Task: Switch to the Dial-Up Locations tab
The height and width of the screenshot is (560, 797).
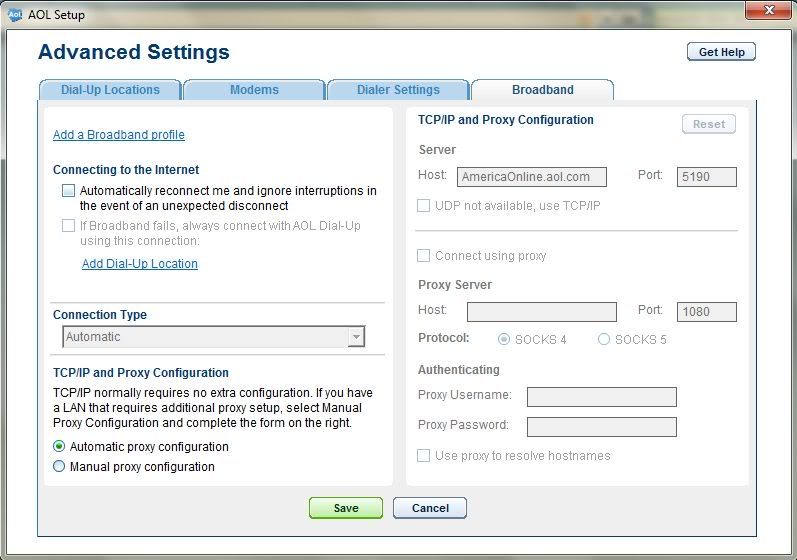Action: pos(110,90)
